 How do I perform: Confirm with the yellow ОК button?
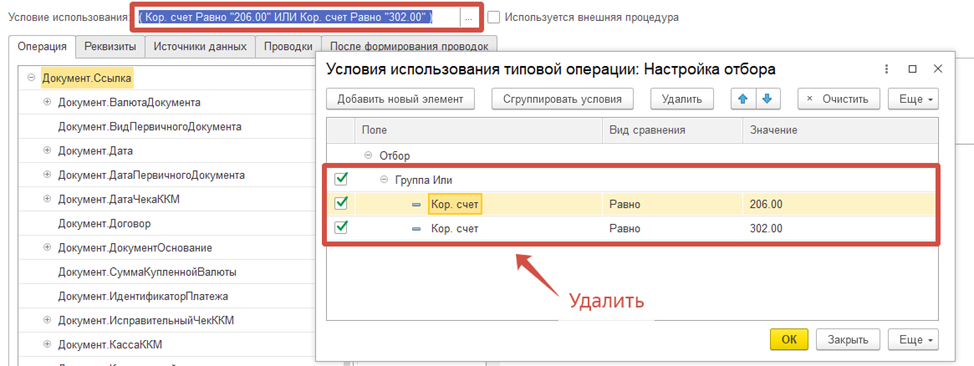(x=789, y=339)
